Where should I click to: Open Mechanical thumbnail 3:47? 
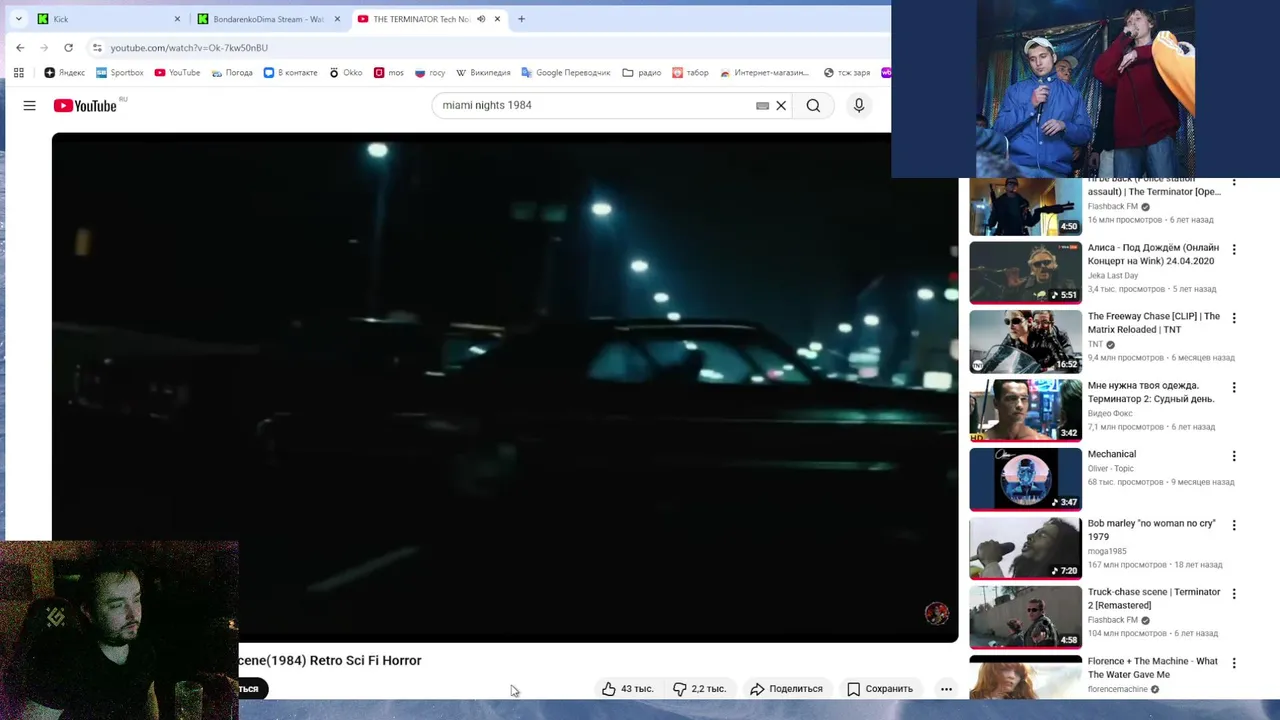click(x=1025, y=479)
